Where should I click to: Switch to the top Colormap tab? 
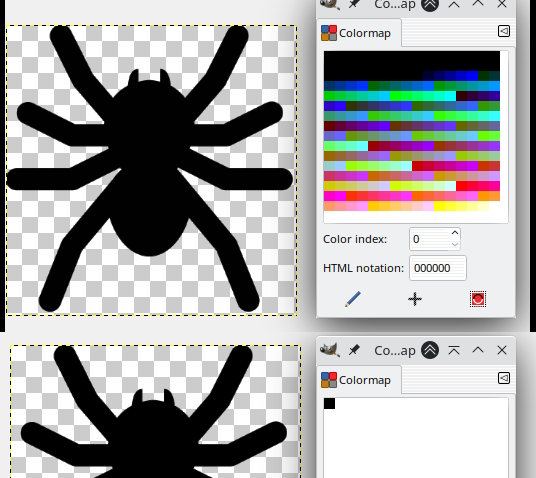[359, 33]
